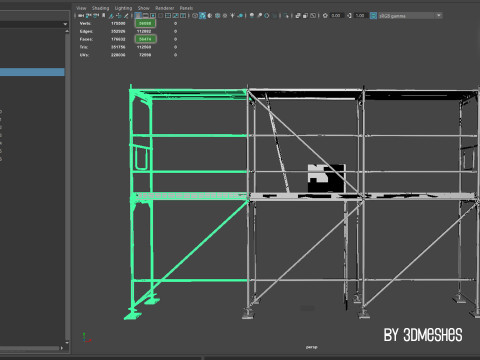Click the 2D Pan/Zoom icon
This screenshot has width=480, height=360.
119,16
